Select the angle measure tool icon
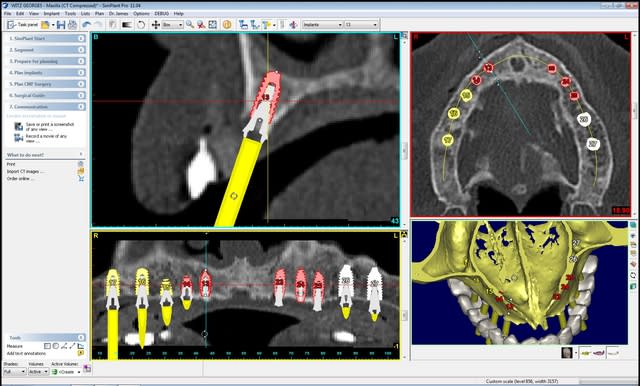640x386 pixels. click(64, 346)
